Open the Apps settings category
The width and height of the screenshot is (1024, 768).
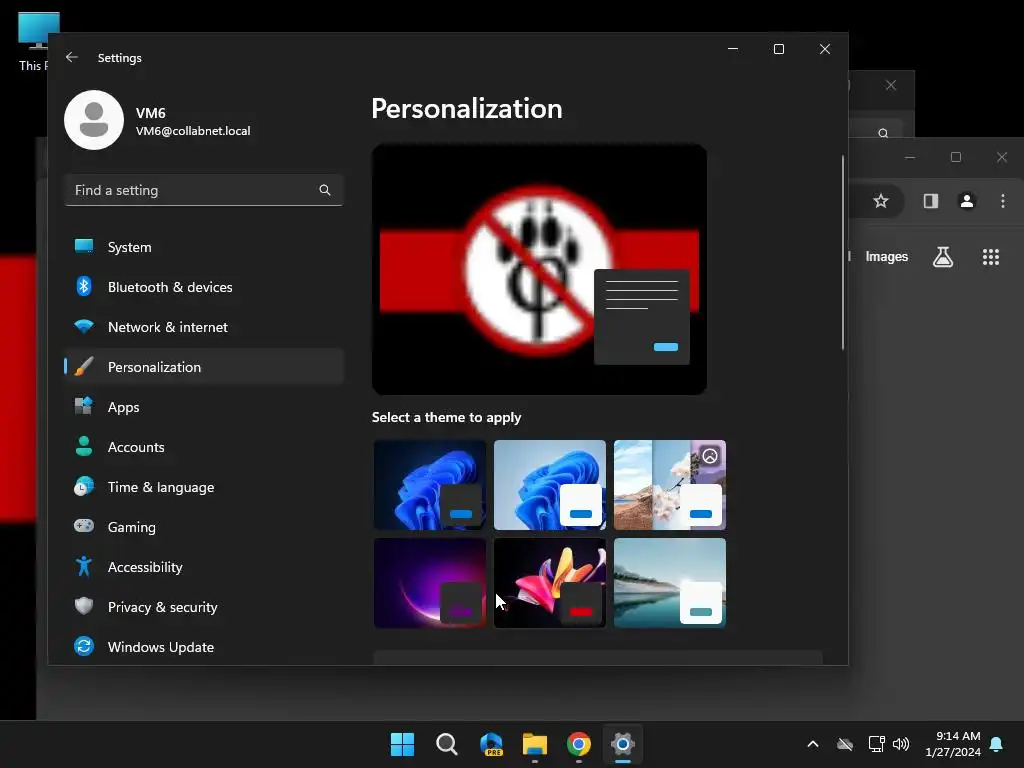[204, 407]
